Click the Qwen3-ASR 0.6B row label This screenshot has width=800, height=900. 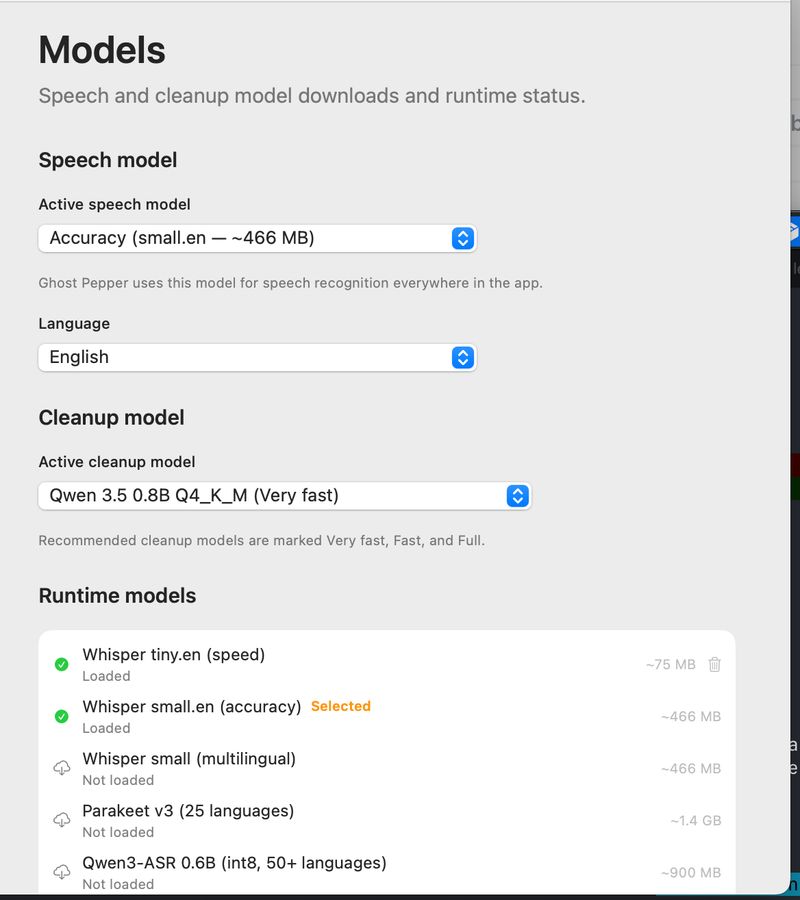tap(234, 863)
